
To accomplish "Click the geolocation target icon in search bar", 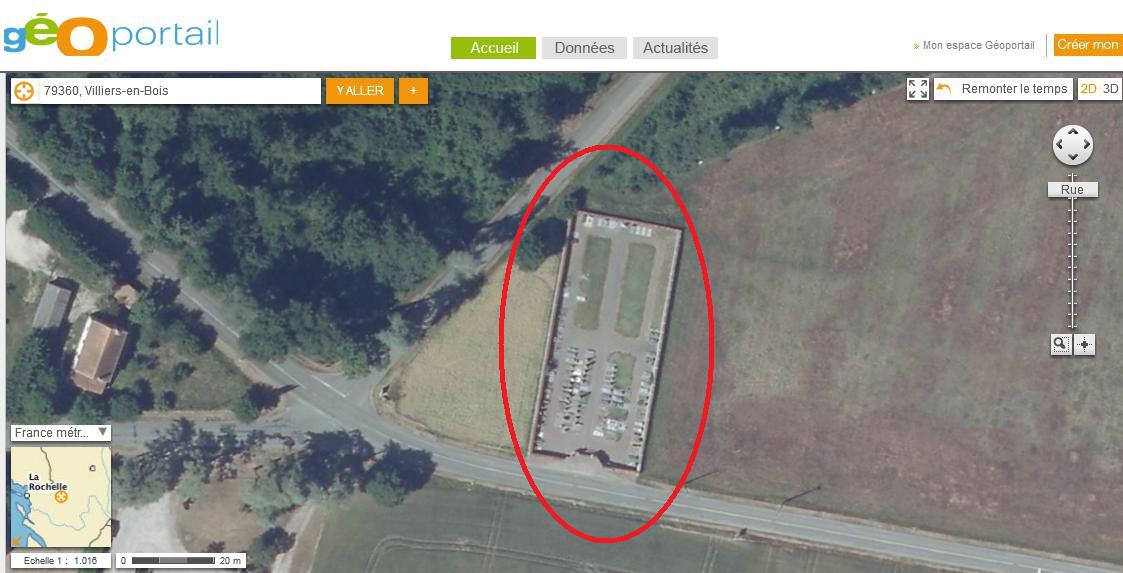I will [x=24, y=91].
